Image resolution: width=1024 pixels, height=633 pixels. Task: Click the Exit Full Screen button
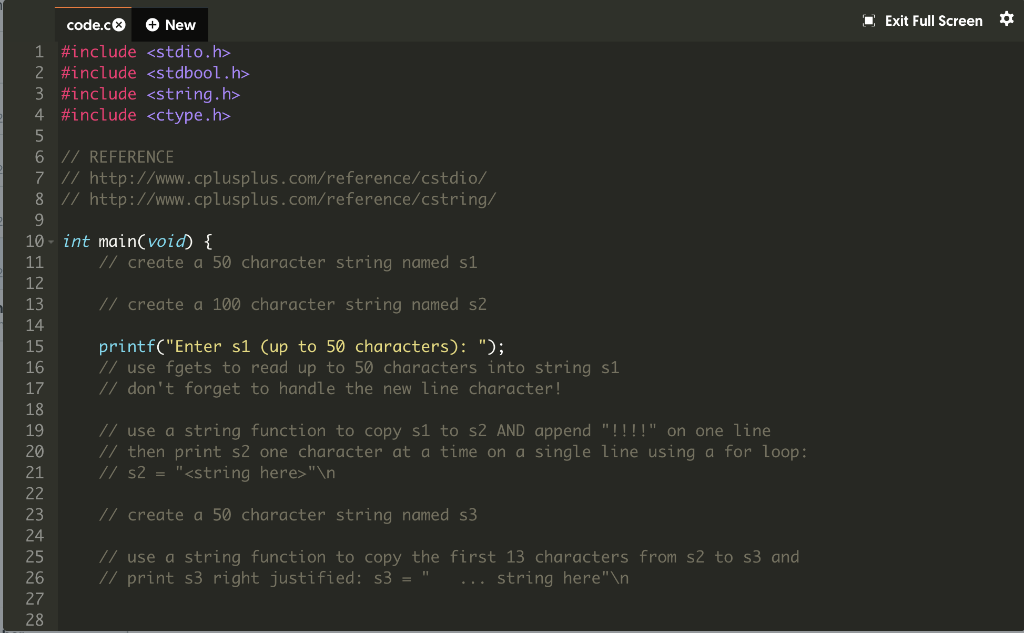click(x=922, y=19)
